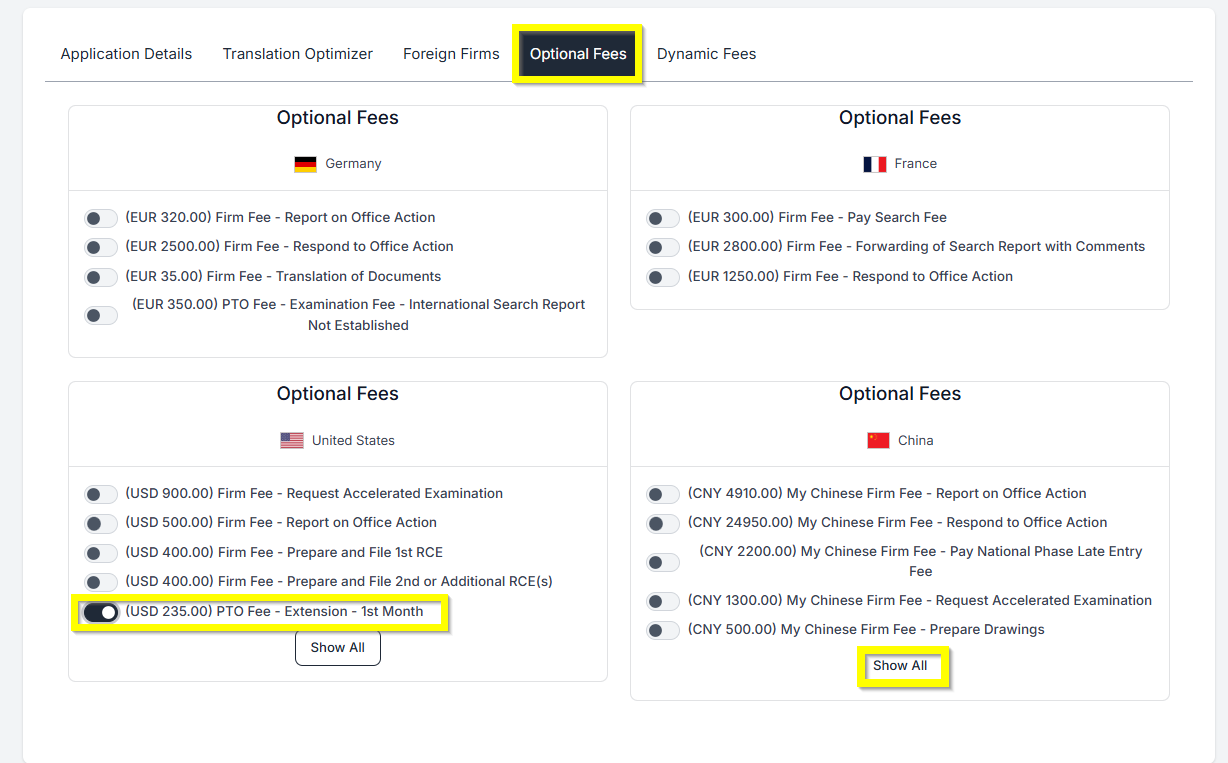Enable the International Search Report Not Established fee
Viewport: 1228px width, 763px height.
101,315
